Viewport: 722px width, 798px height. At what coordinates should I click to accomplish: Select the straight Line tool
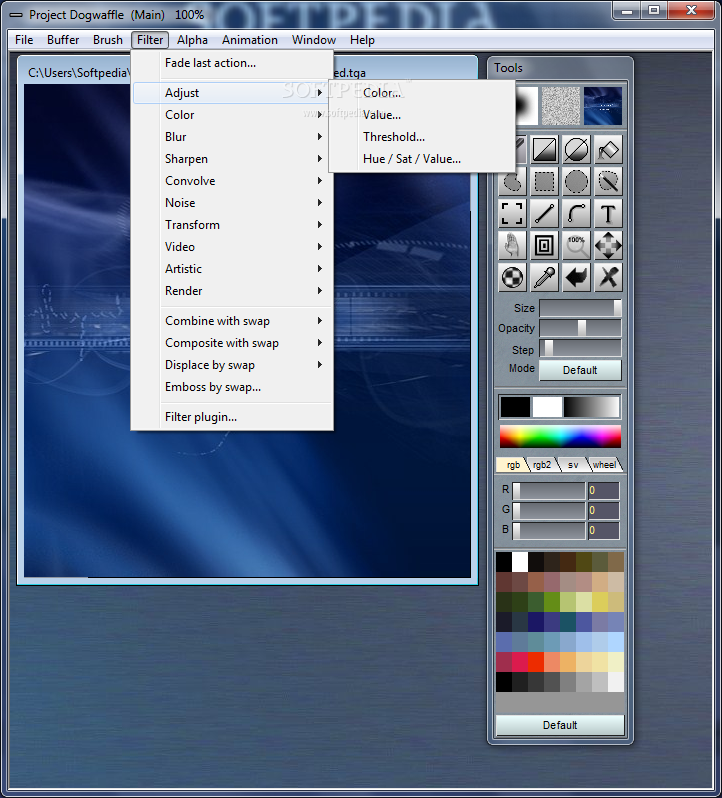[544, 214]
